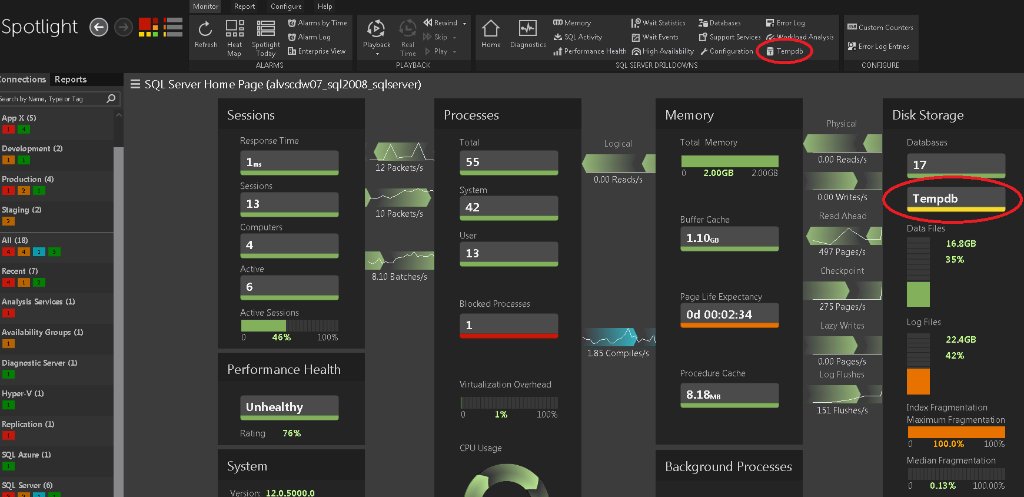Open the hamburger menu beside SQL Server Home Page

135,84
